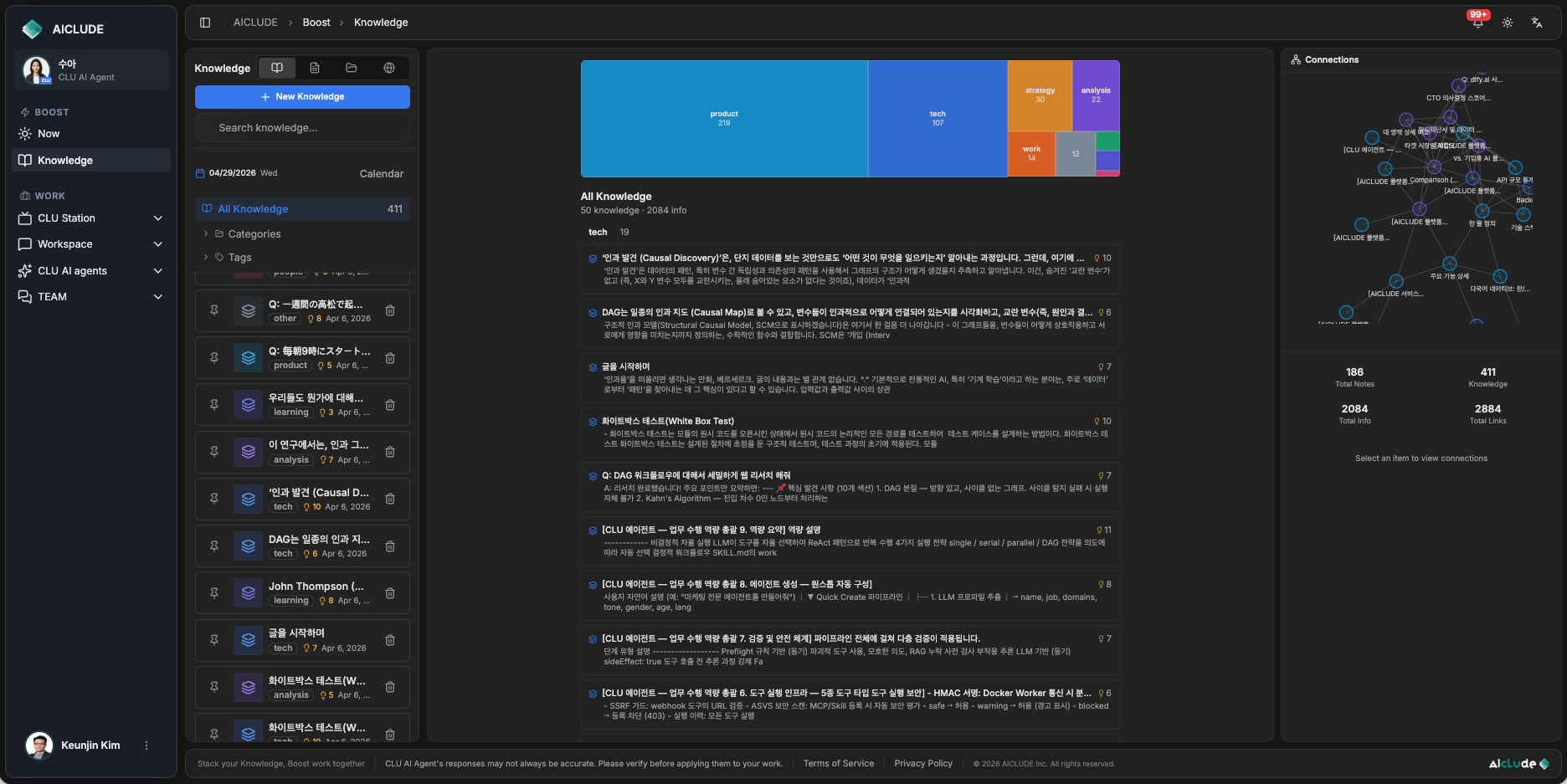This screenshot has width=1567, height=784.
Task: Click the calendar icon beside 04/29/2026
Action: (x=200, y=173)
